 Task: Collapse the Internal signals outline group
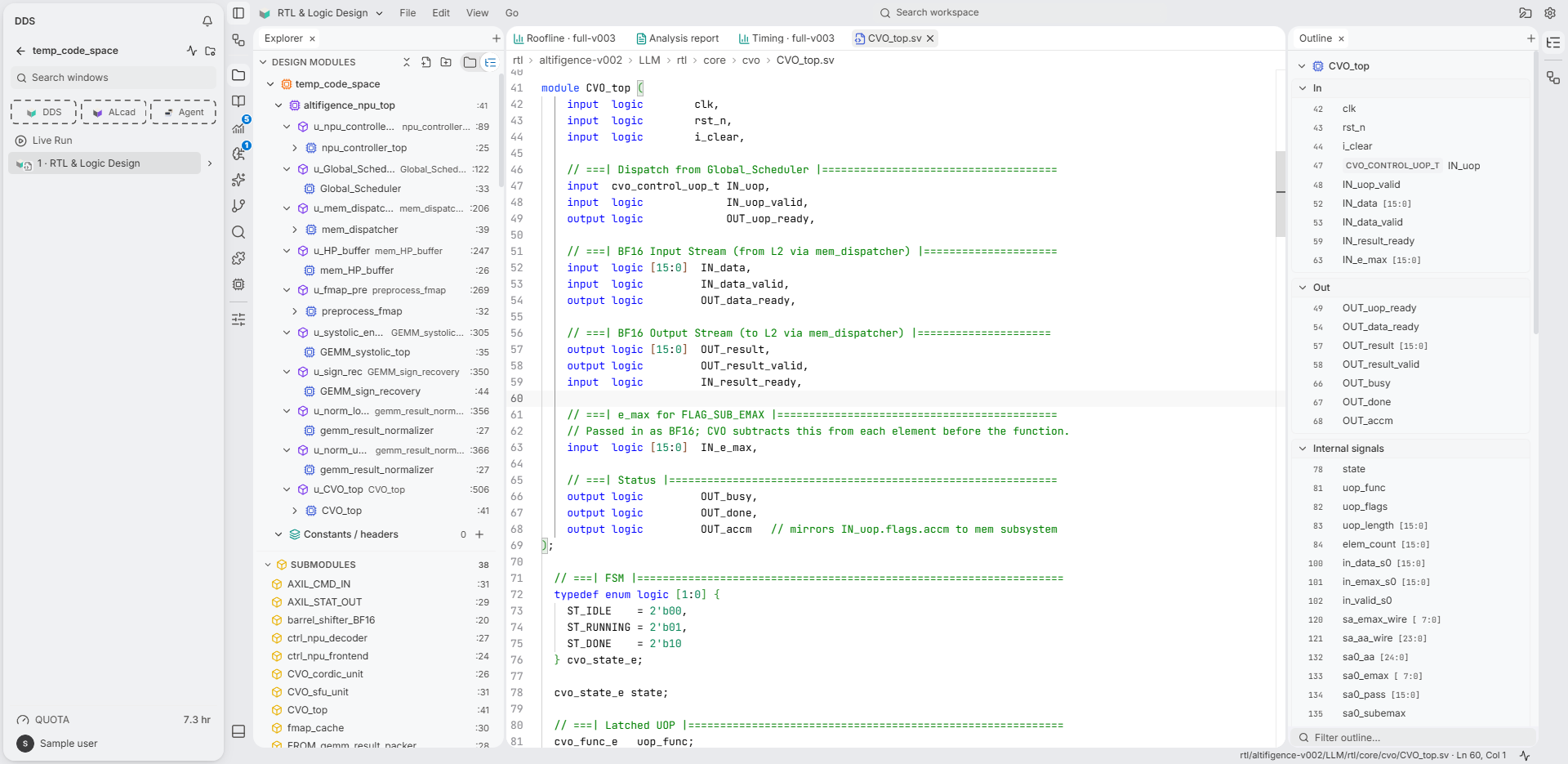[1303, 449]
